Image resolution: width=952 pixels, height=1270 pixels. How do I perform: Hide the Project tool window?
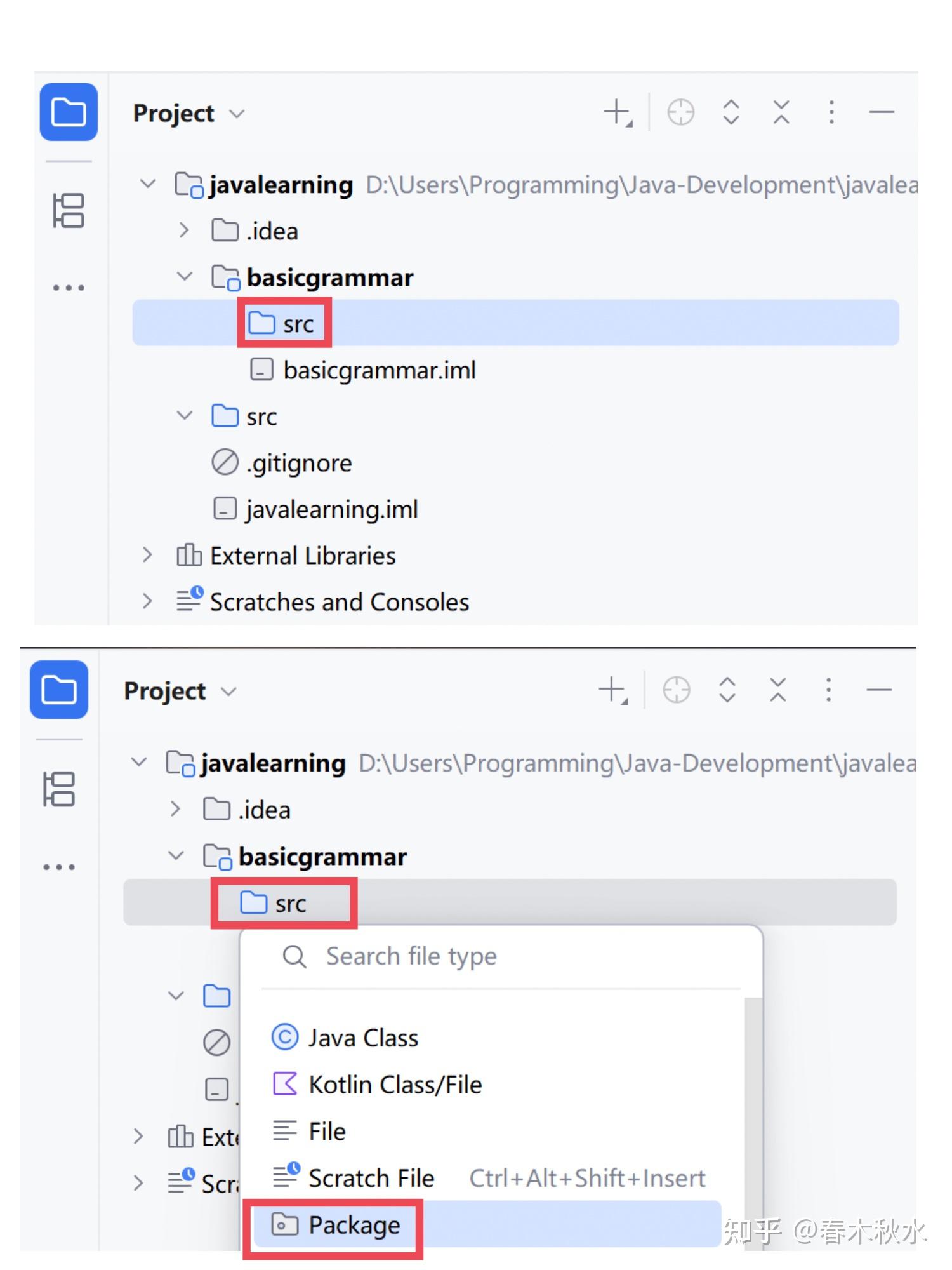coord(880,111)
